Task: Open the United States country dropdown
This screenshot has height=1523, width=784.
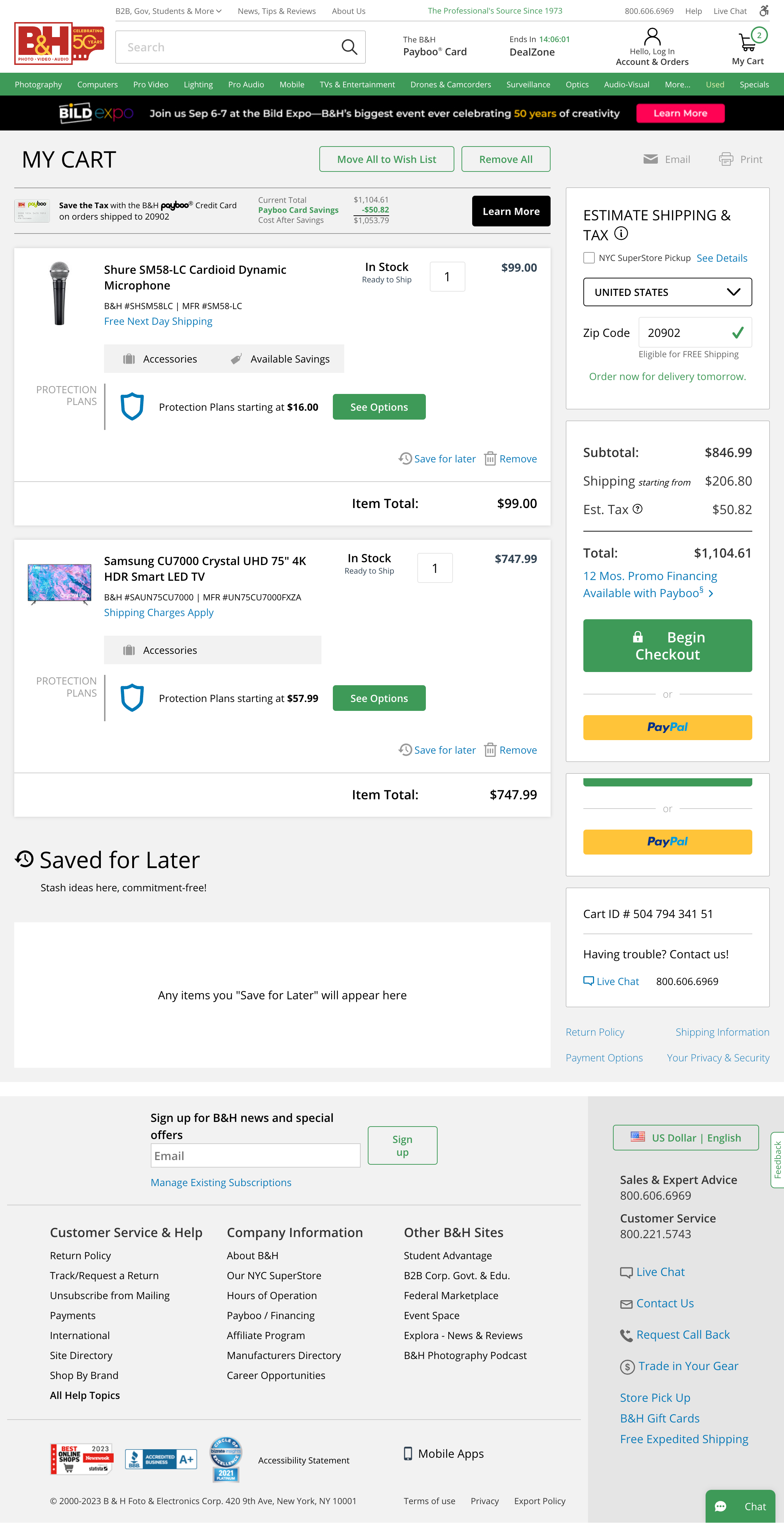Action: pos(667,292)
